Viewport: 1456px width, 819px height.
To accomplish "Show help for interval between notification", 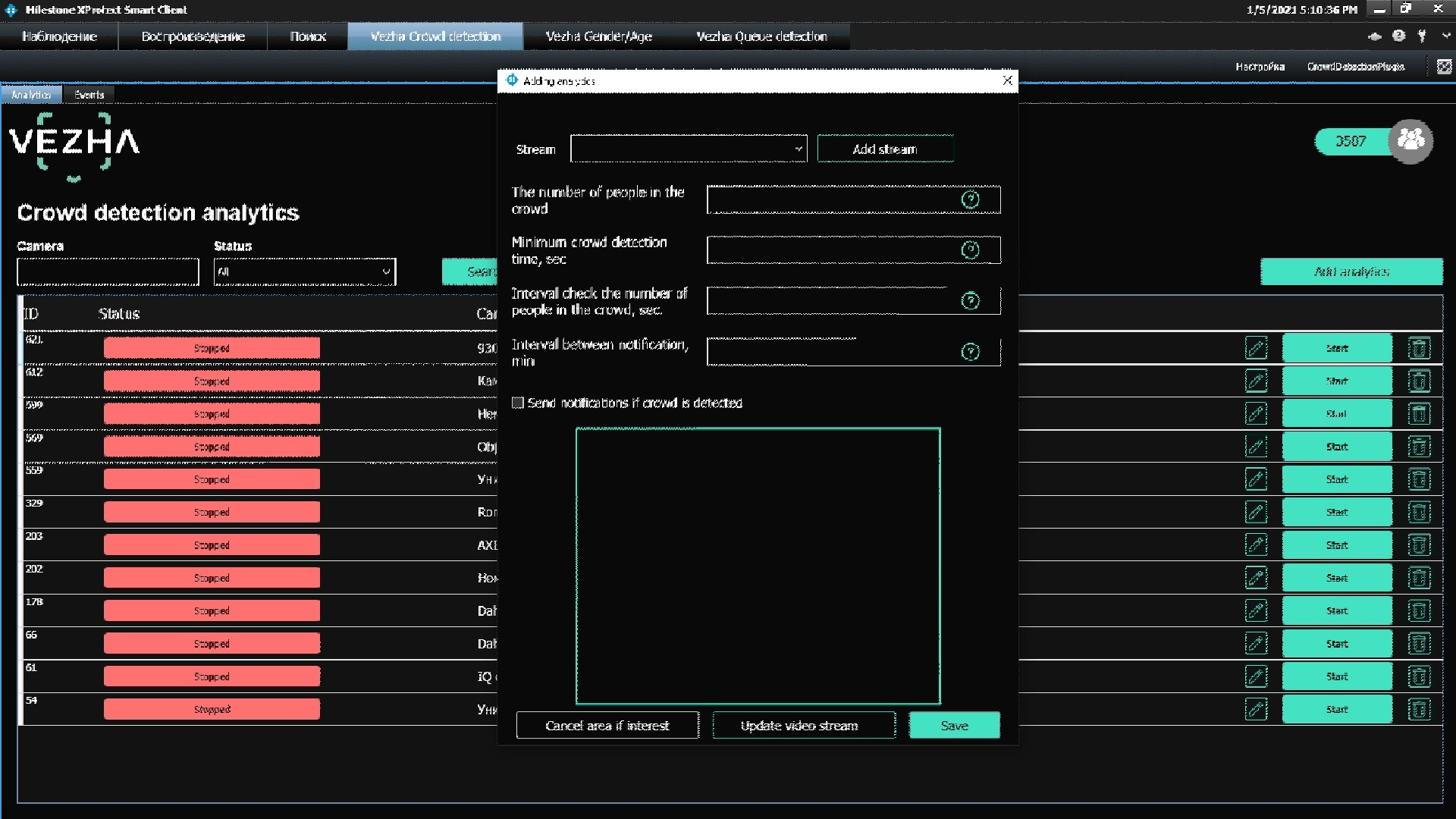I will pos(970,352).
